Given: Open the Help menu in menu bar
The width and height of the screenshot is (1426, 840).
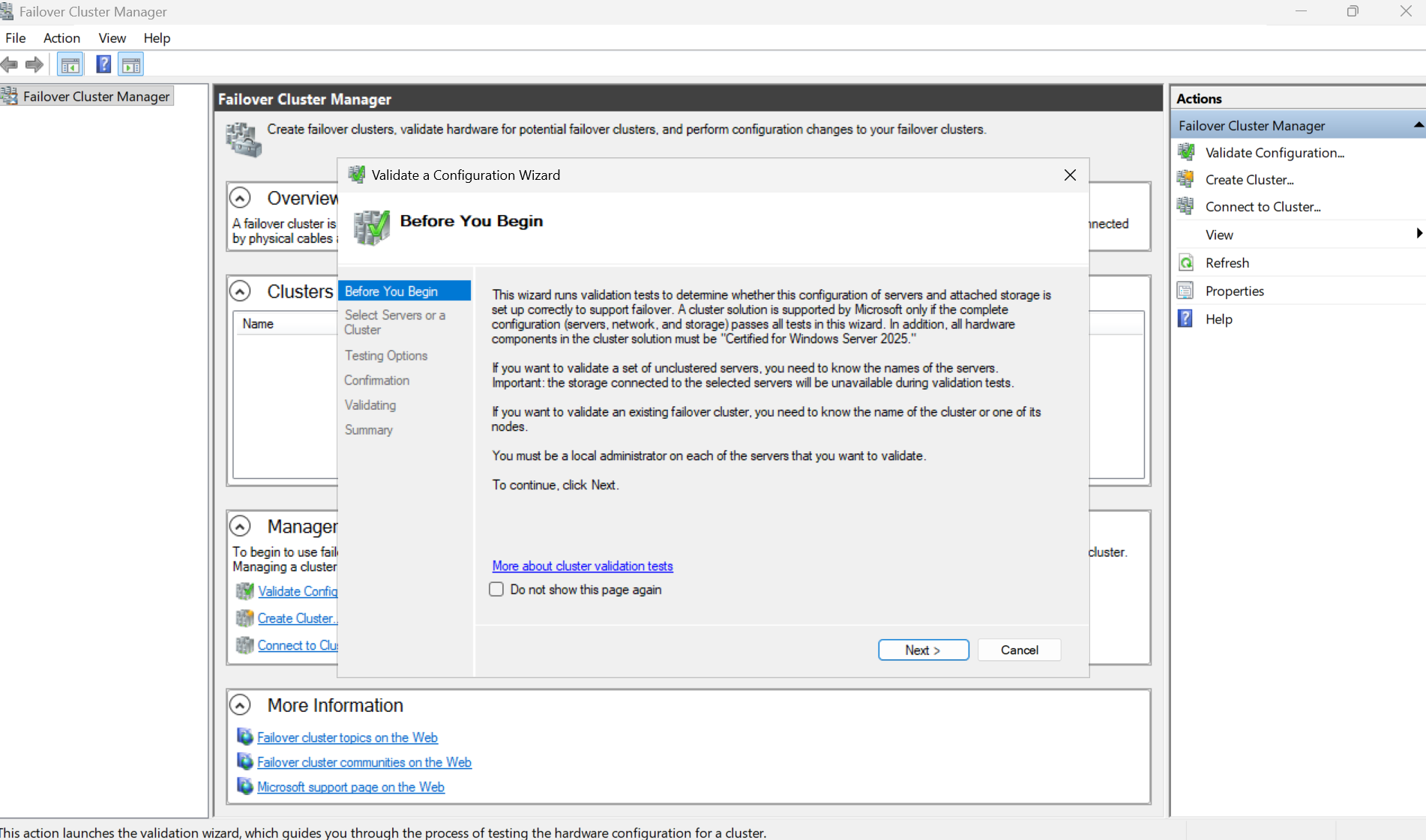Looking at the screenshot, I should pyautogui.click(x=157, y=37).
